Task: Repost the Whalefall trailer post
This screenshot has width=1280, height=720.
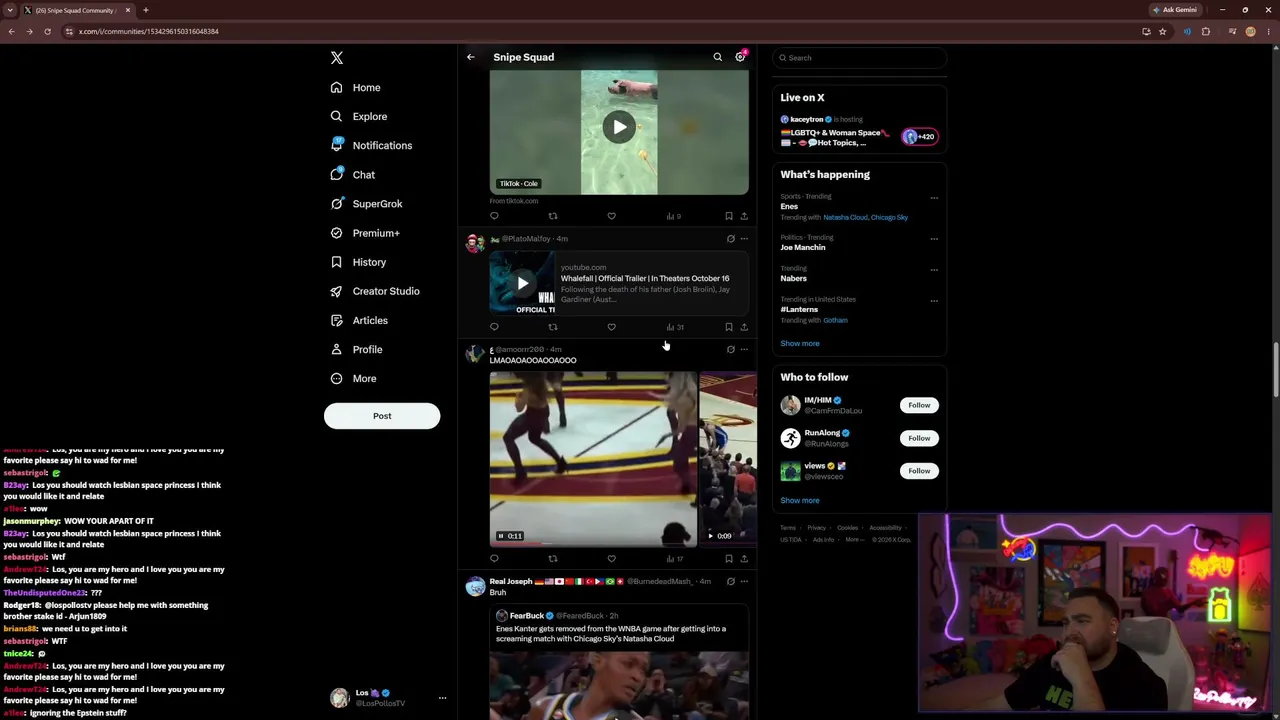Action: [552, 327]
